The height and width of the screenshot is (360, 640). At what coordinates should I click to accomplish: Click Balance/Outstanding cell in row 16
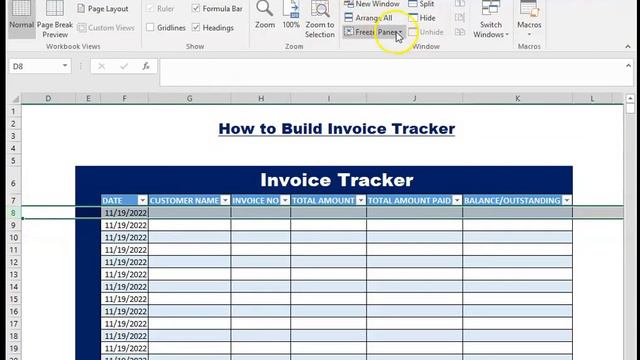point(518,311)
